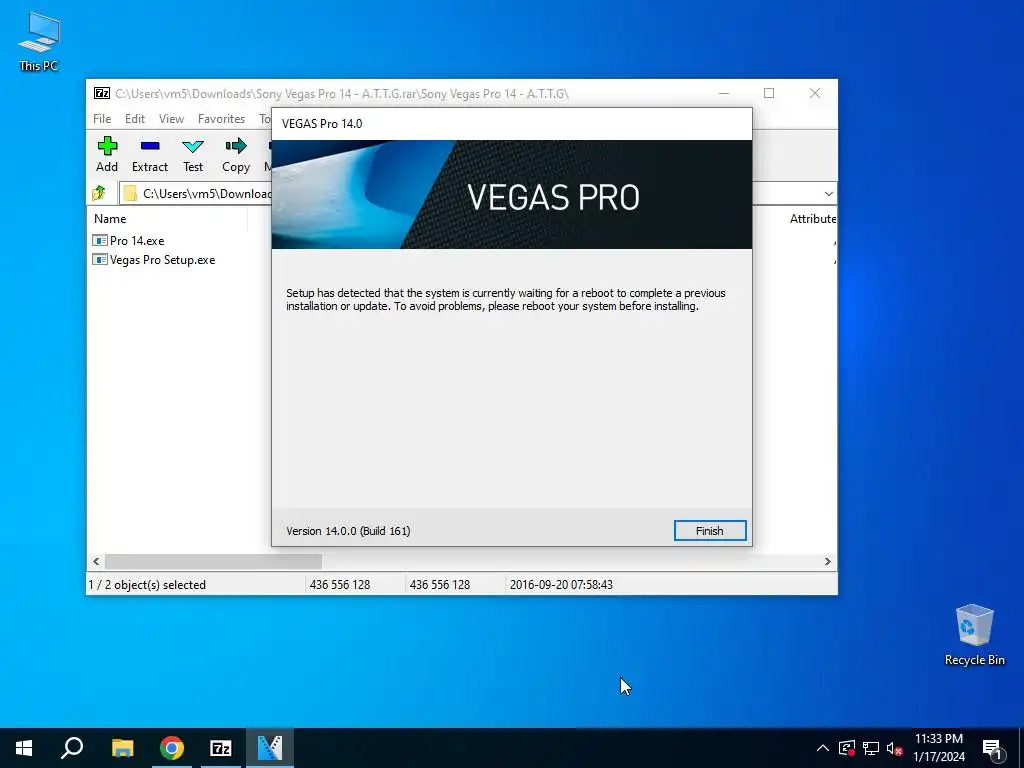
Task: Click the status bar date 2016-09-20 07:58:43
Action: click(561, 585)
